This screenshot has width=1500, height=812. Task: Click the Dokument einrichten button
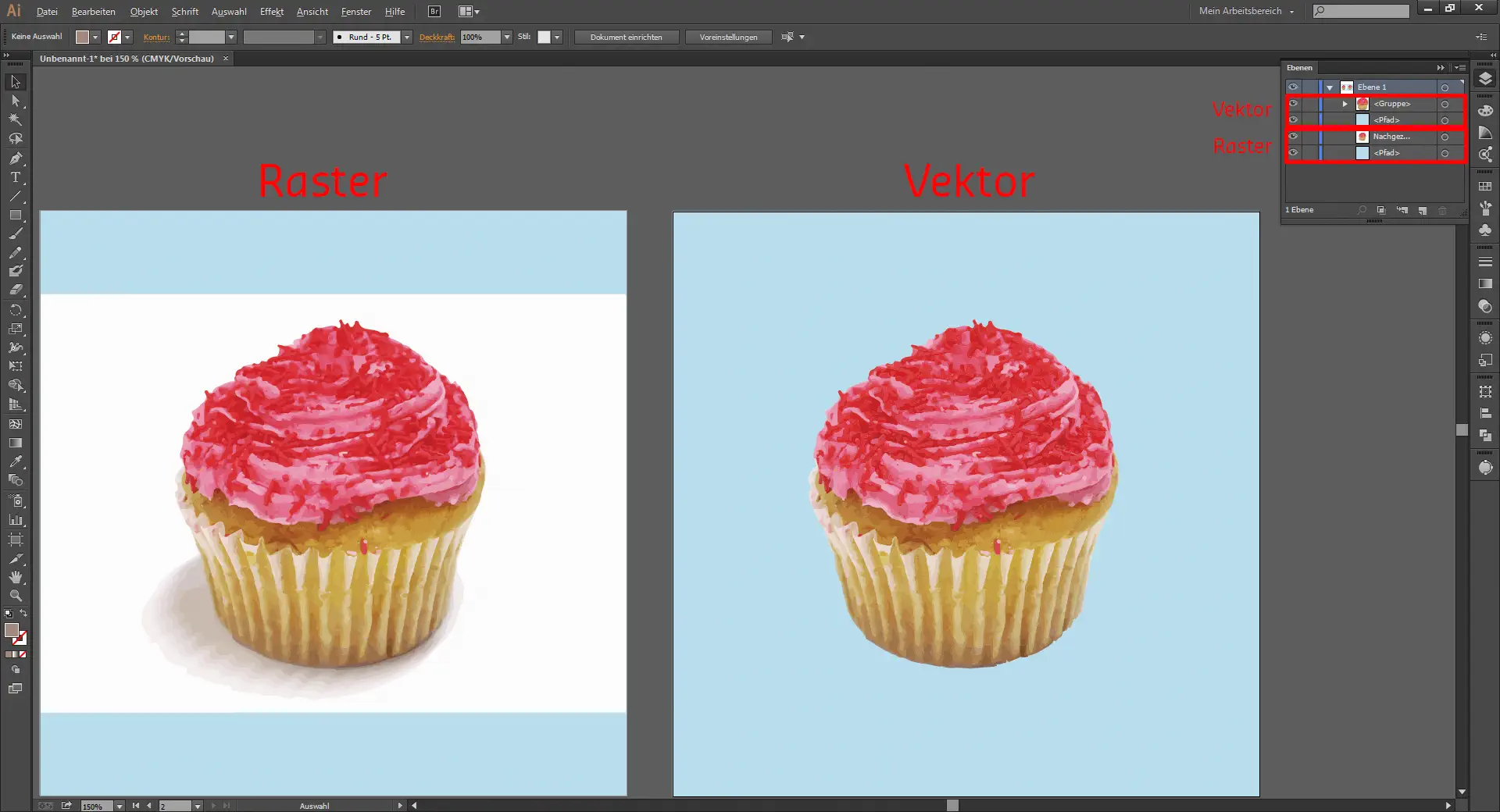[626, 37]
